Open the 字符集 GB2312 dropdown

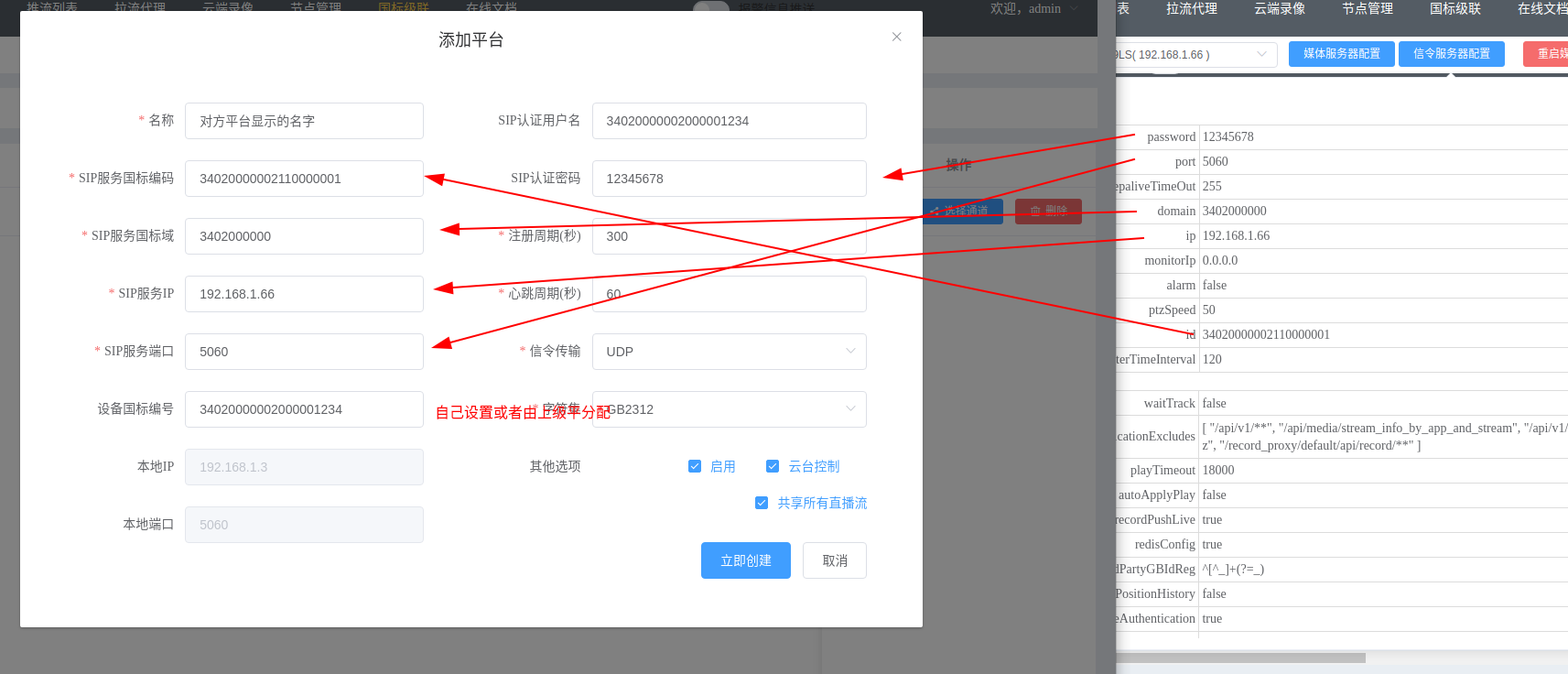click(729, 409)
